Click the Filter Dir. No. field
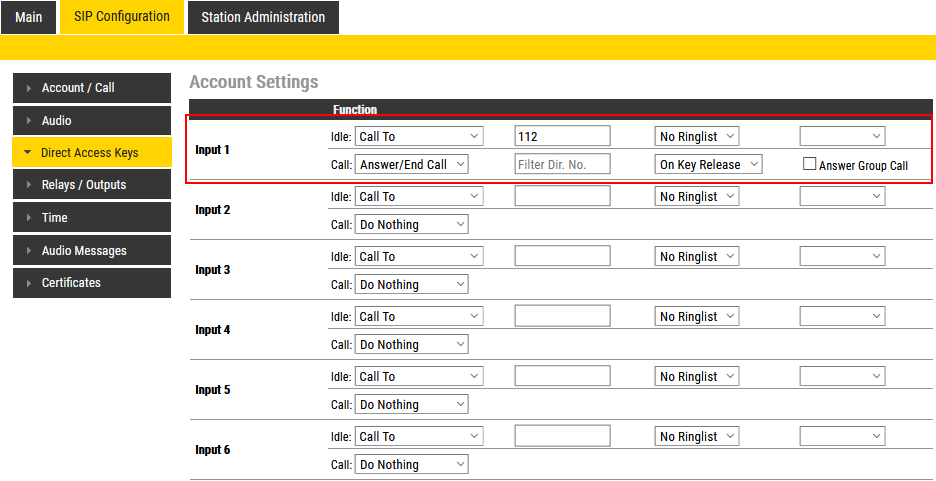 point(562,164)
